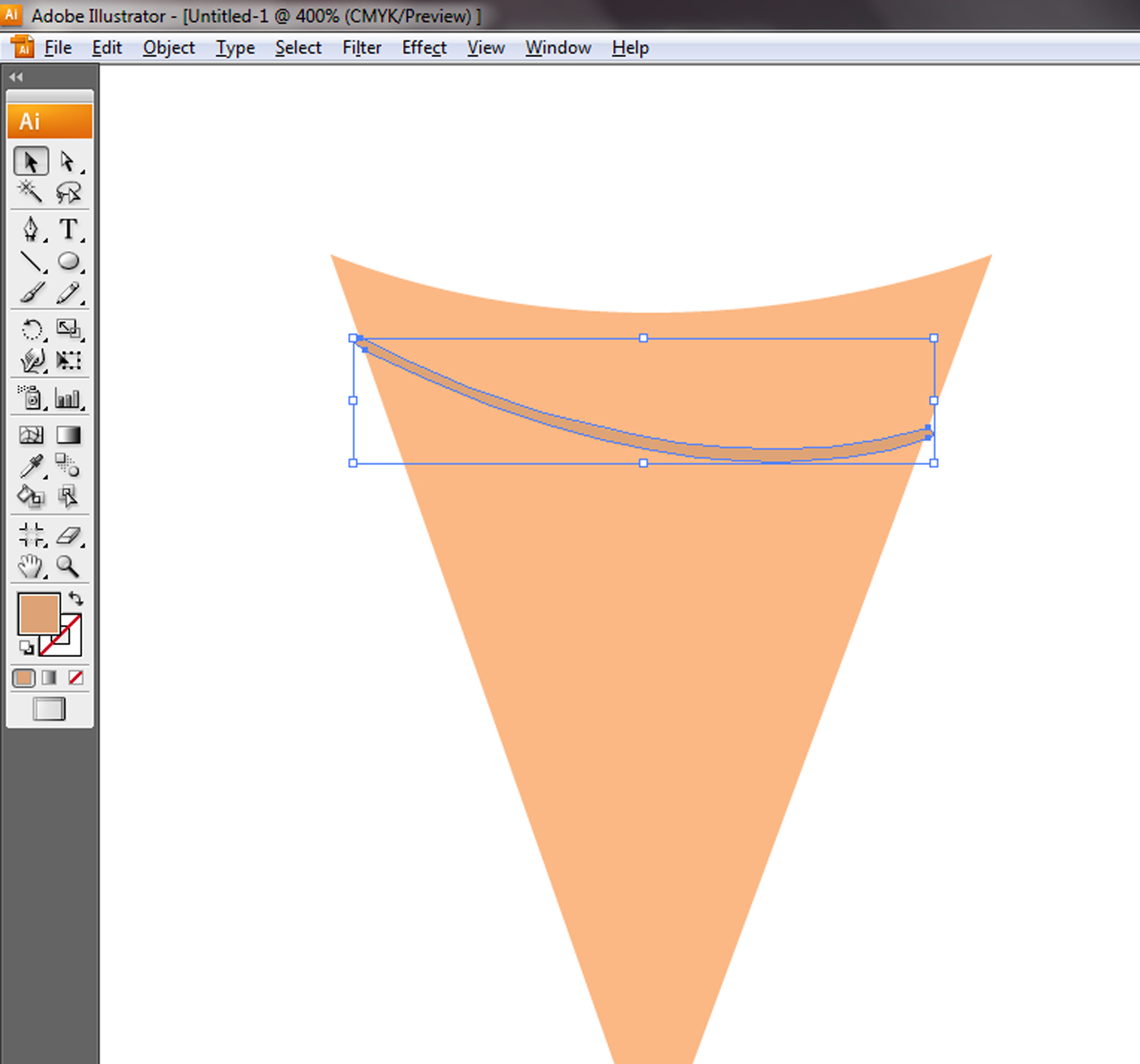Open the Object menu
The image size is (1140, 1064).
(x=169, y=48)
